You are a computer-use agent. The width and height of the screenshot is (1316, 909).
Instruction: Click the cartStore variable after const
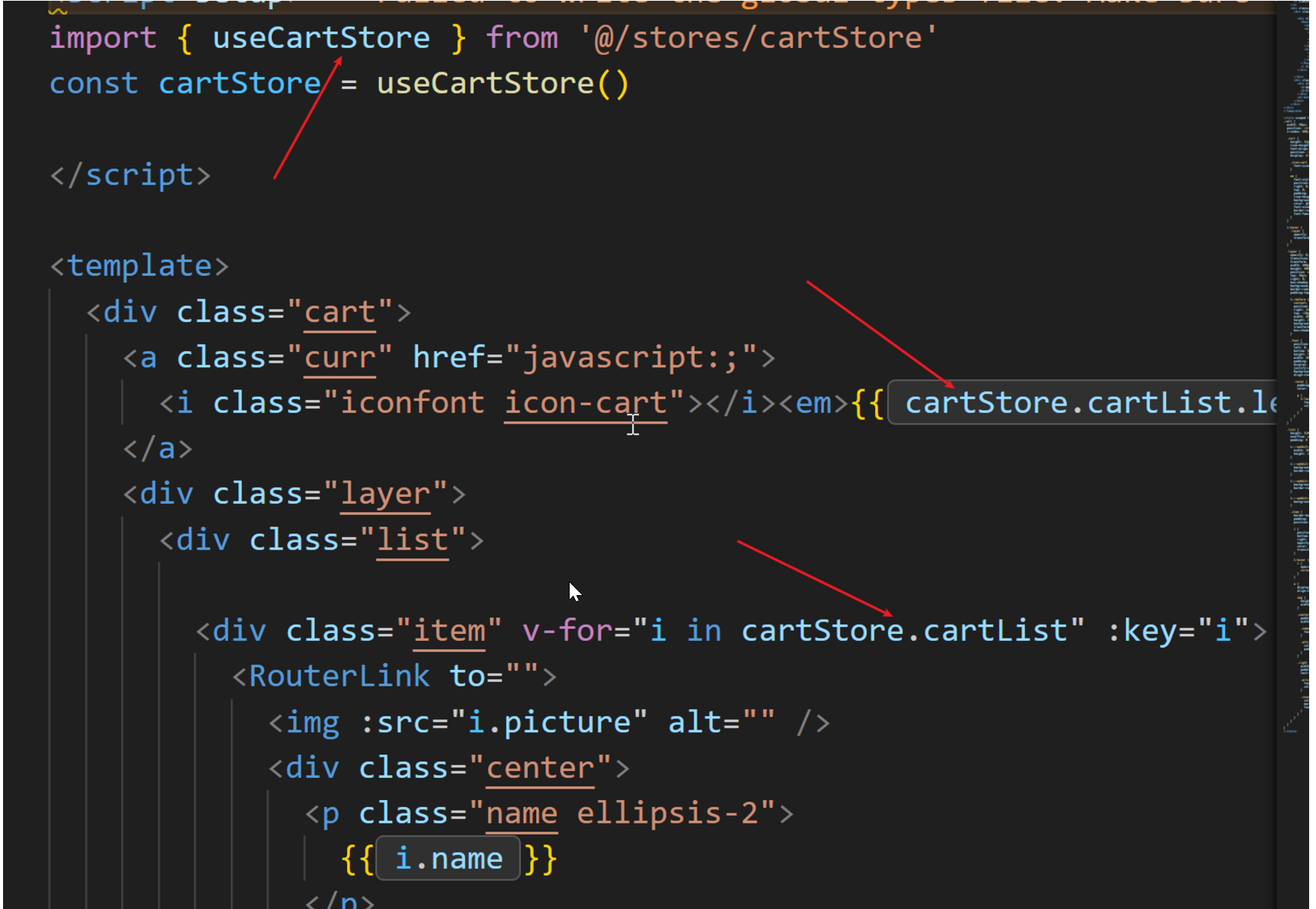[x=239, y=83]
